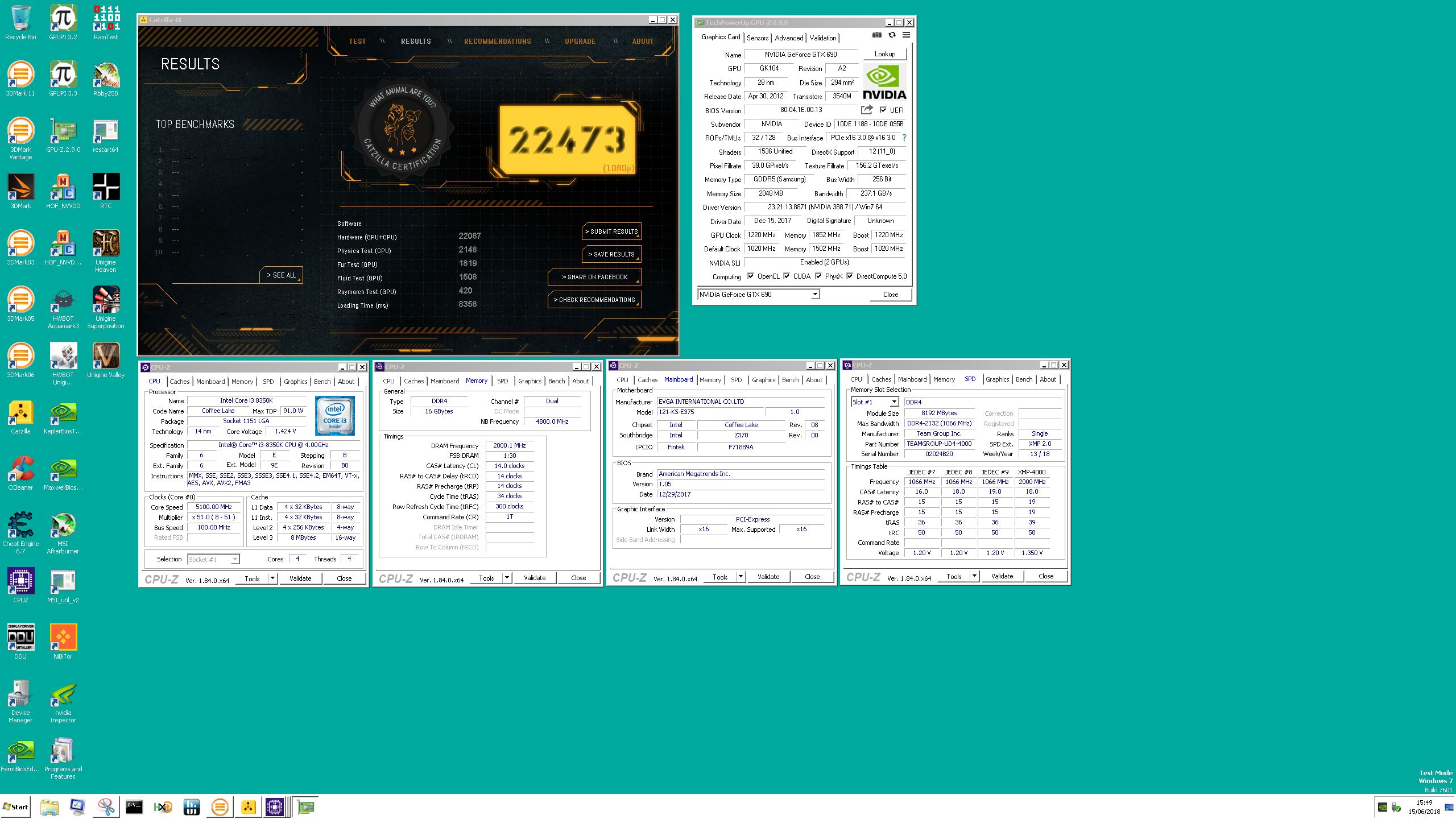The image size is (1456, 819).
Task: Click the Snipping Tool taskbar icon
Action: pos(106,806)
